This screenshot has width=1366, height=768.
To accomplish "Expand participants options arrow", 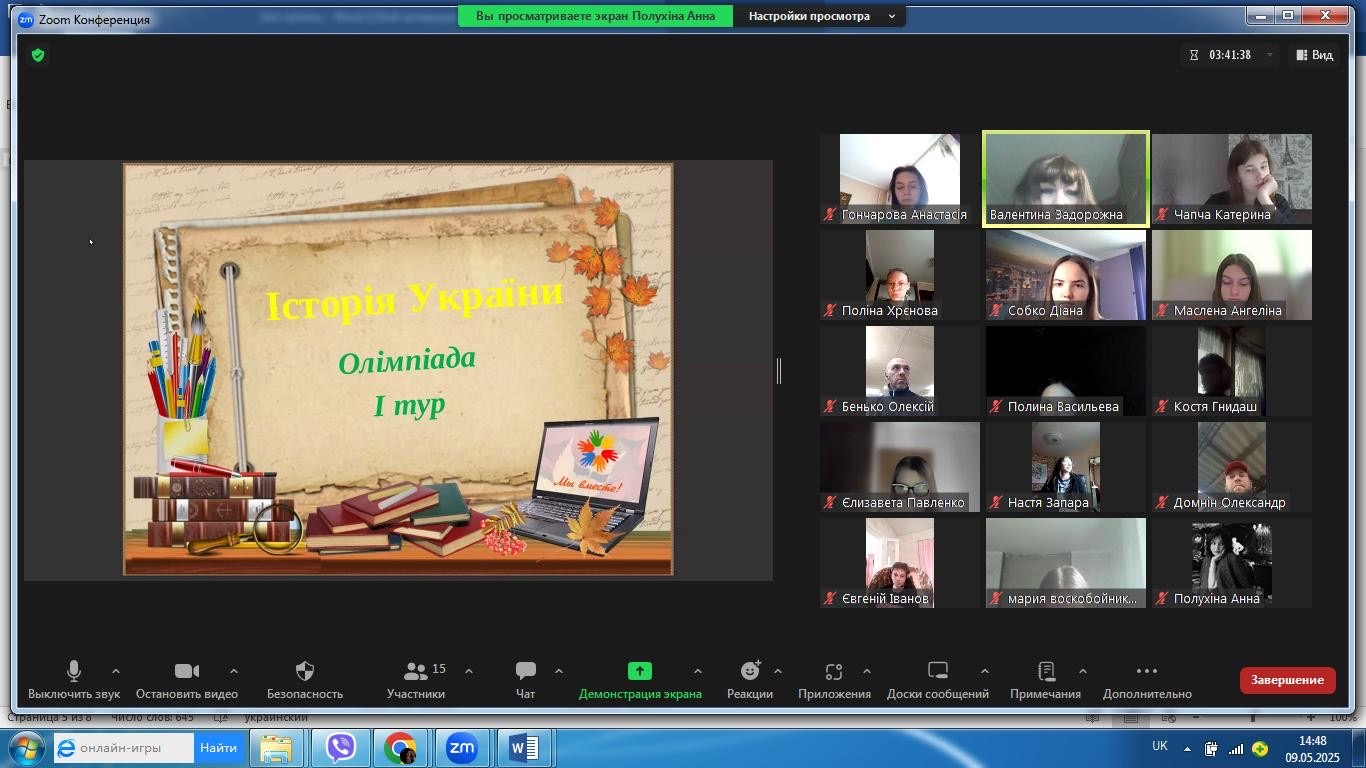I will click(x=469, y=672).
